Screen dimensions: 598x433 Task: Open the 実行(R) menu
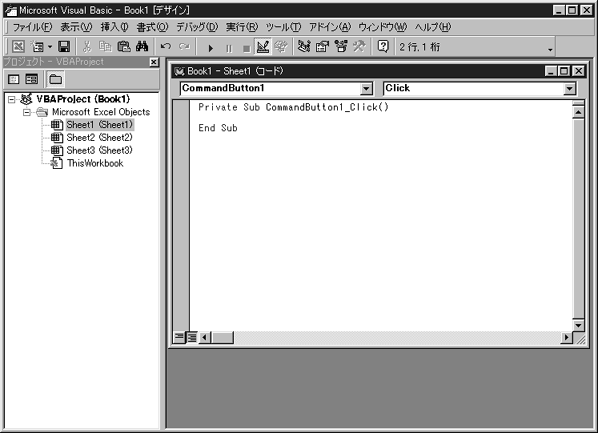241,27
